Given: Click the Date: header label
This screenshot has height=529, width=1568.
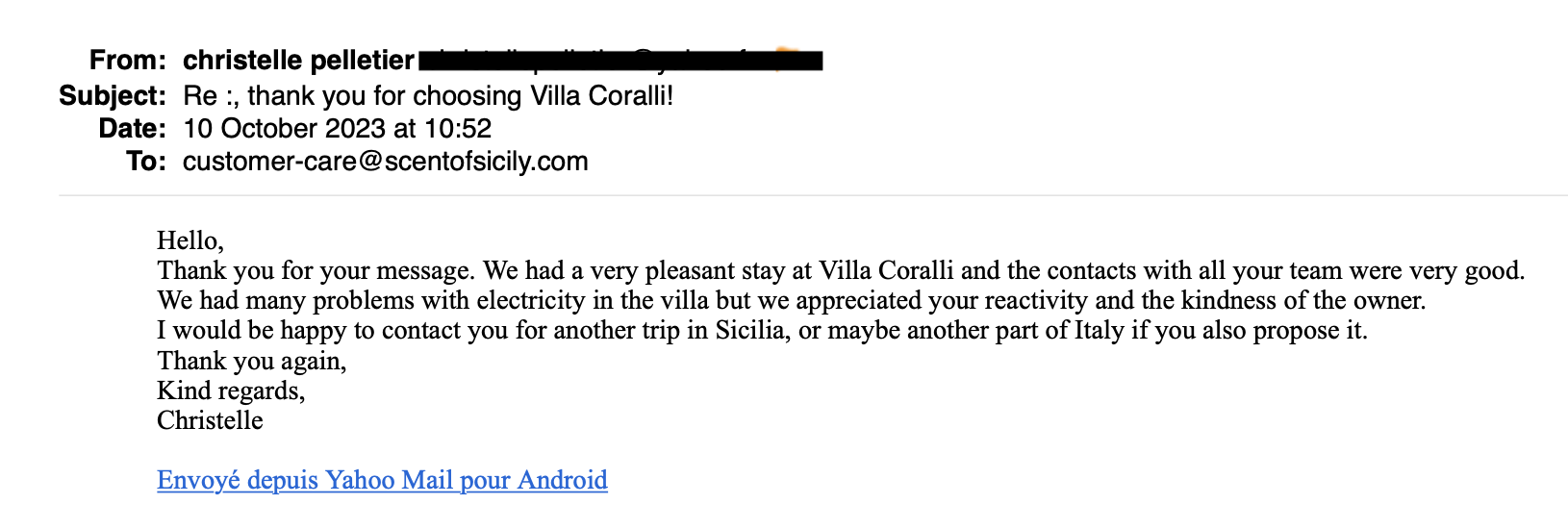Looking at the screenshot, I should (x=132, y=129).
